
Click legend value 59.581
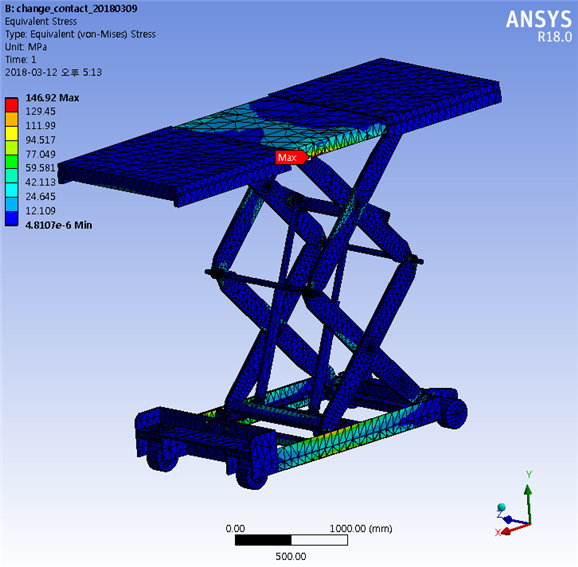[x=40, y=168]
